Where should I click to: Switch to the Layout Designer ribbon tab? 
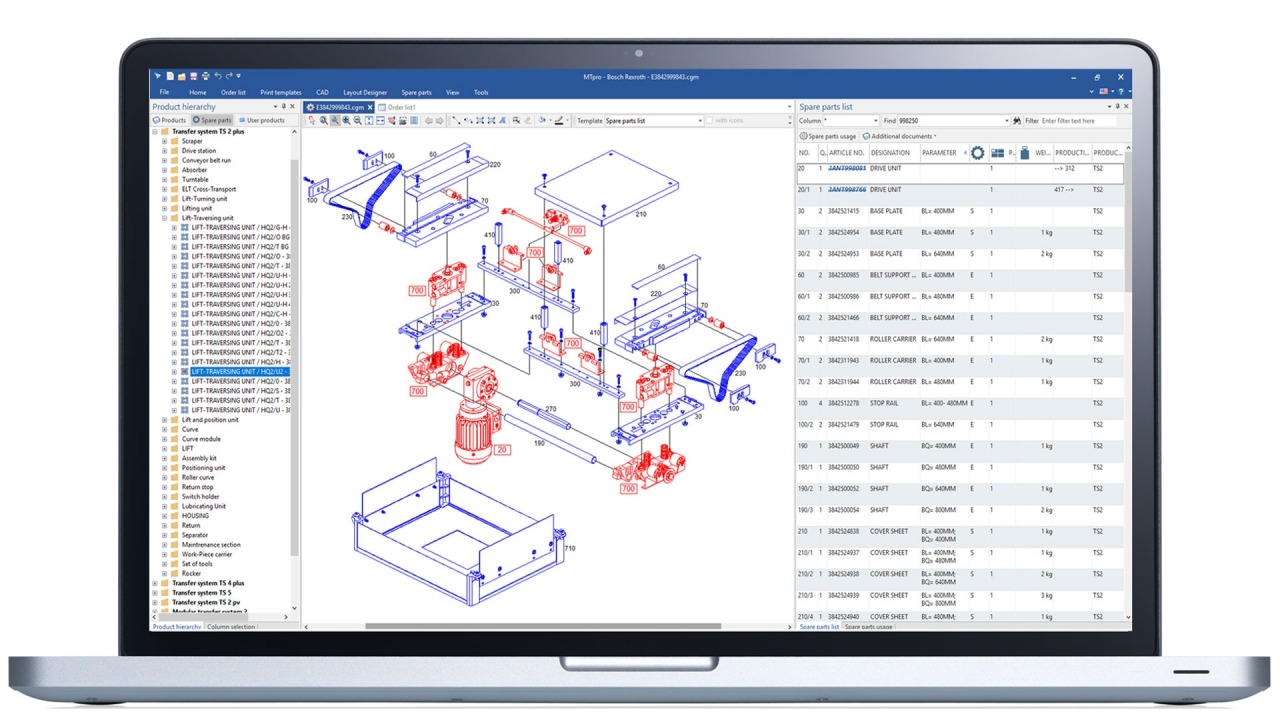tap(364, 91)
